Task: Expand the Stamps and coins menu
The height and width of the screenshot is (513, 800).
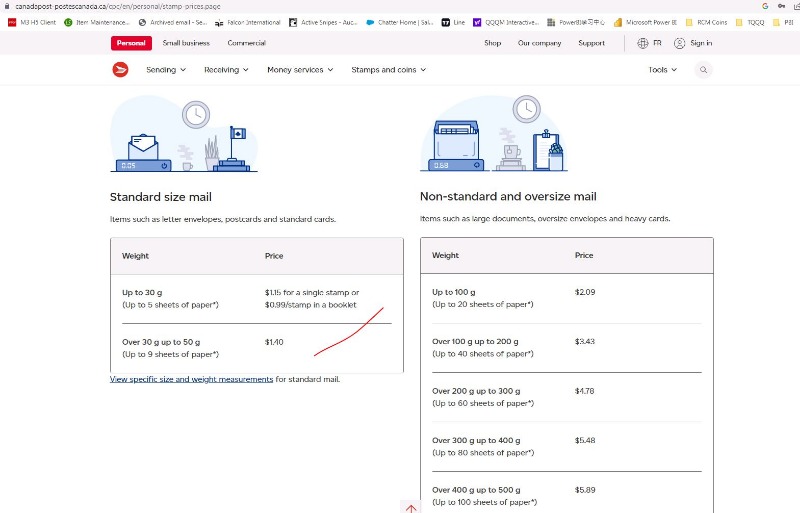Action: coord(388,70)
